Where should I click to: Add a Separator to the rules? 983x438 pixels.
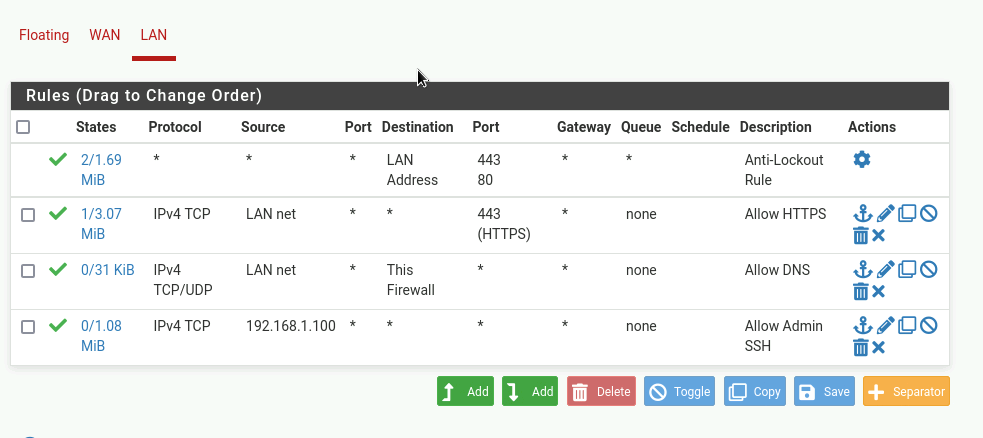906,392
